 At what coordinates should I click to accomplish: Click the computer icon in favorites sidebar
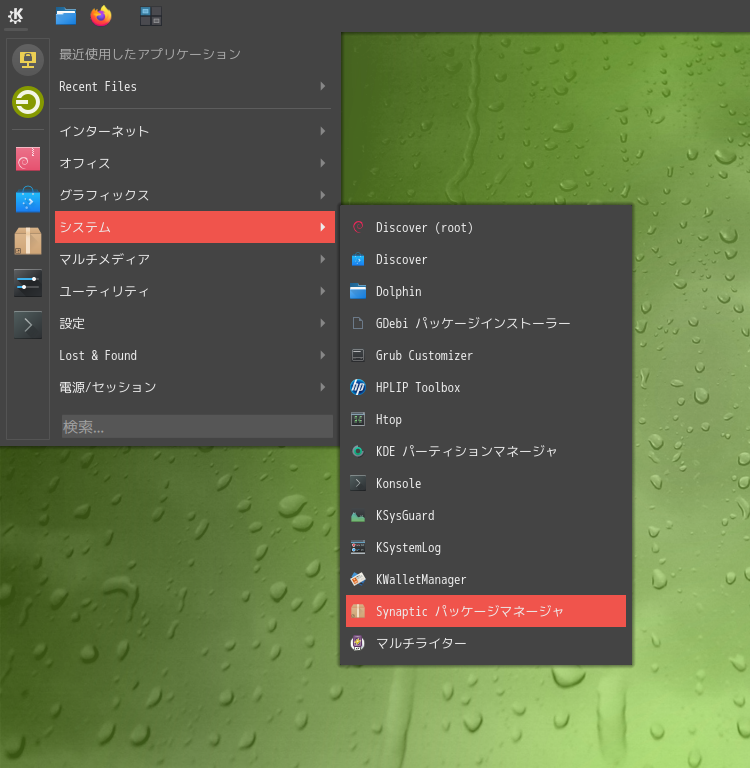28,60
